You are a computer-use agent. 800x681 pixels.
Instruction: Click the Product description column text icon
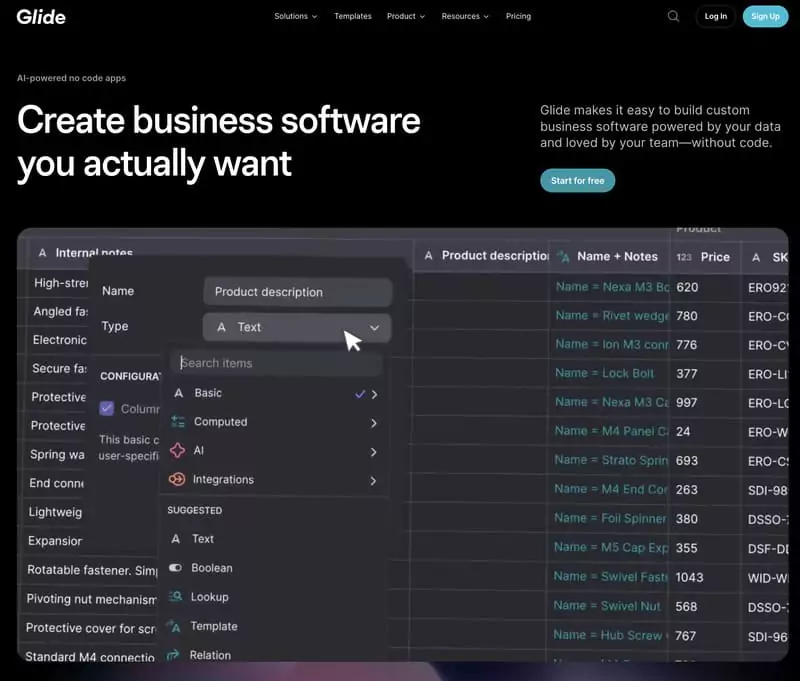tap(429, 255)
